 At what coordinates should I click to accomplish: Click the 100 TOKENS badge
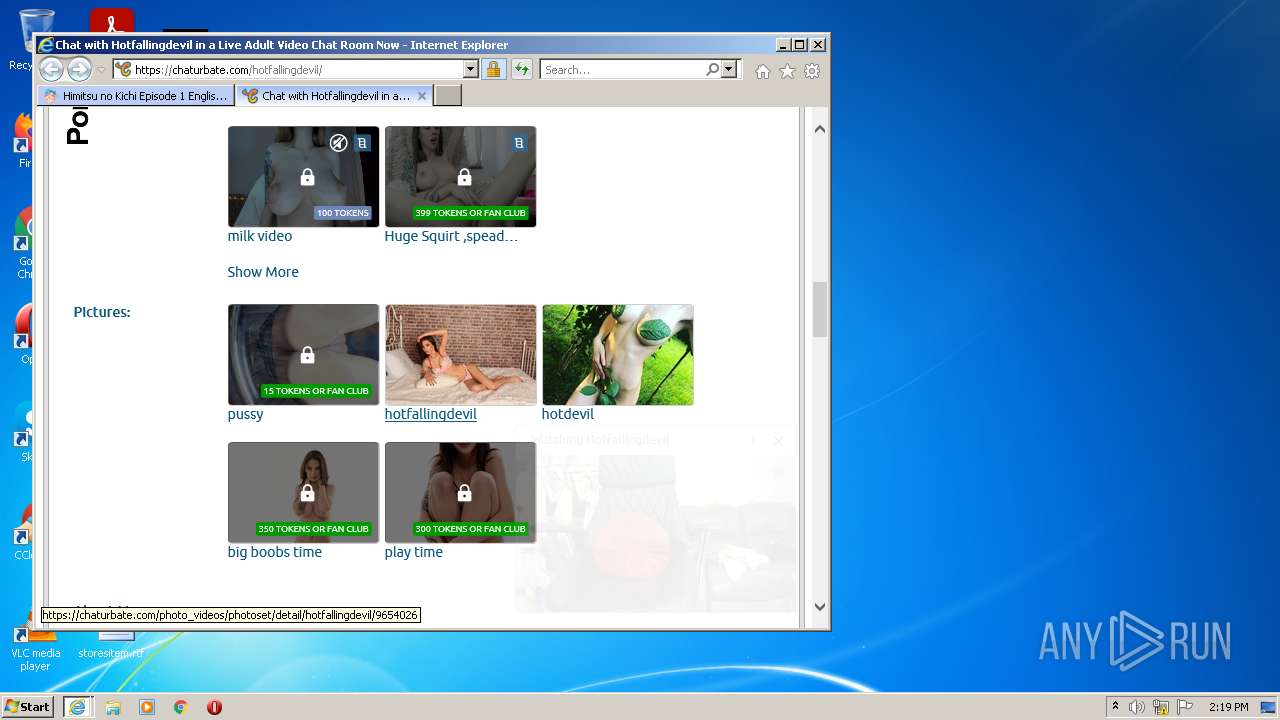point(343,213)
